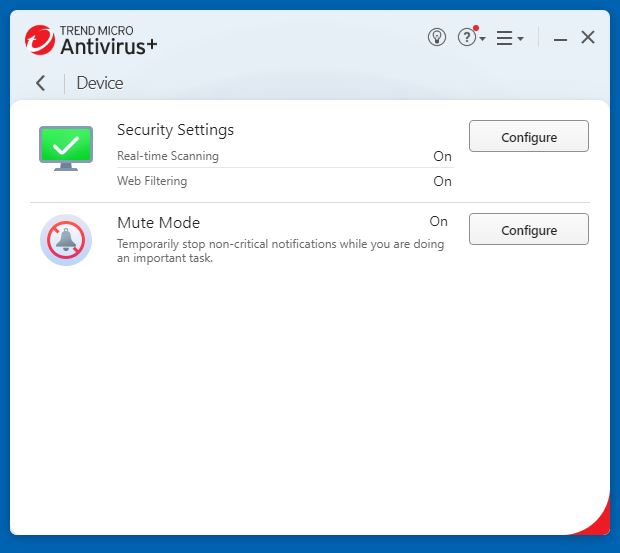Image resolution: width=620 pixels, height=553 pixels.
Task: Click the Web Filtering On status
Action: pos(442,181)
